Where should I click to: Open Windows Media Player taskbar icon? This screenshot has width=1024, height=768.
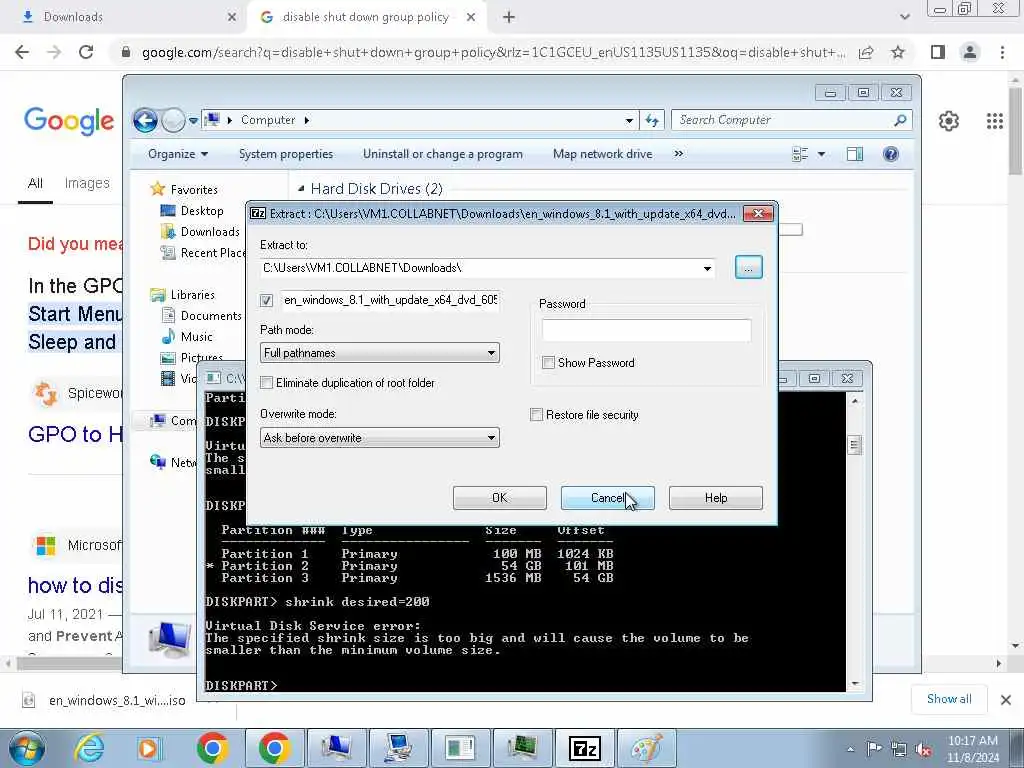pyautogui.click(x=149, y=748)
